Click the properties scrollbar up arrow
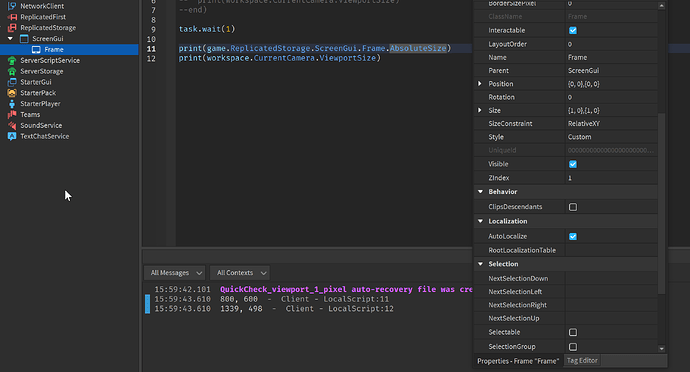 tap(661, 6)
